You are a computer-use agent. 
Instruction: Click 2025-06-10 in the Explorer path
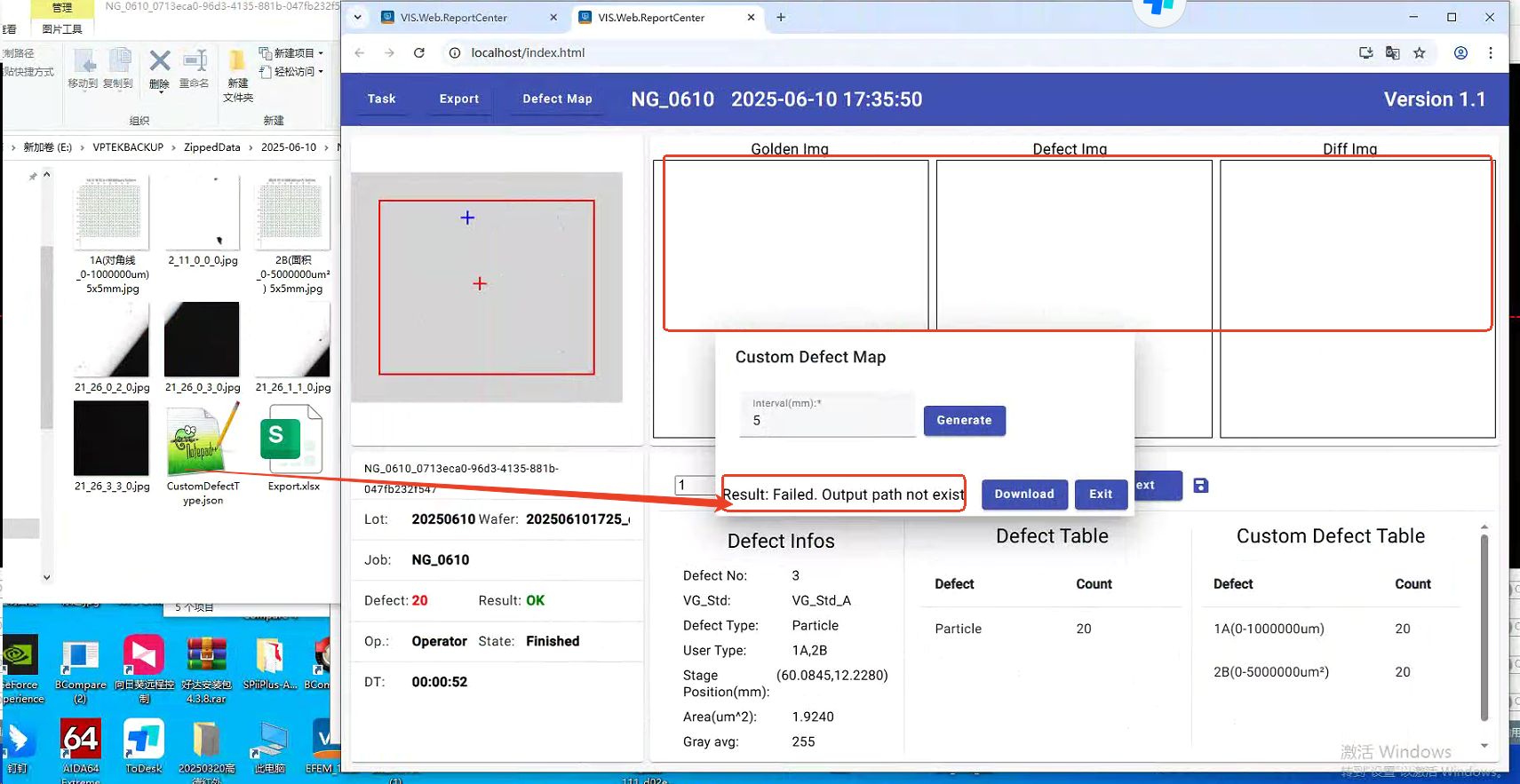coord(289,147)
